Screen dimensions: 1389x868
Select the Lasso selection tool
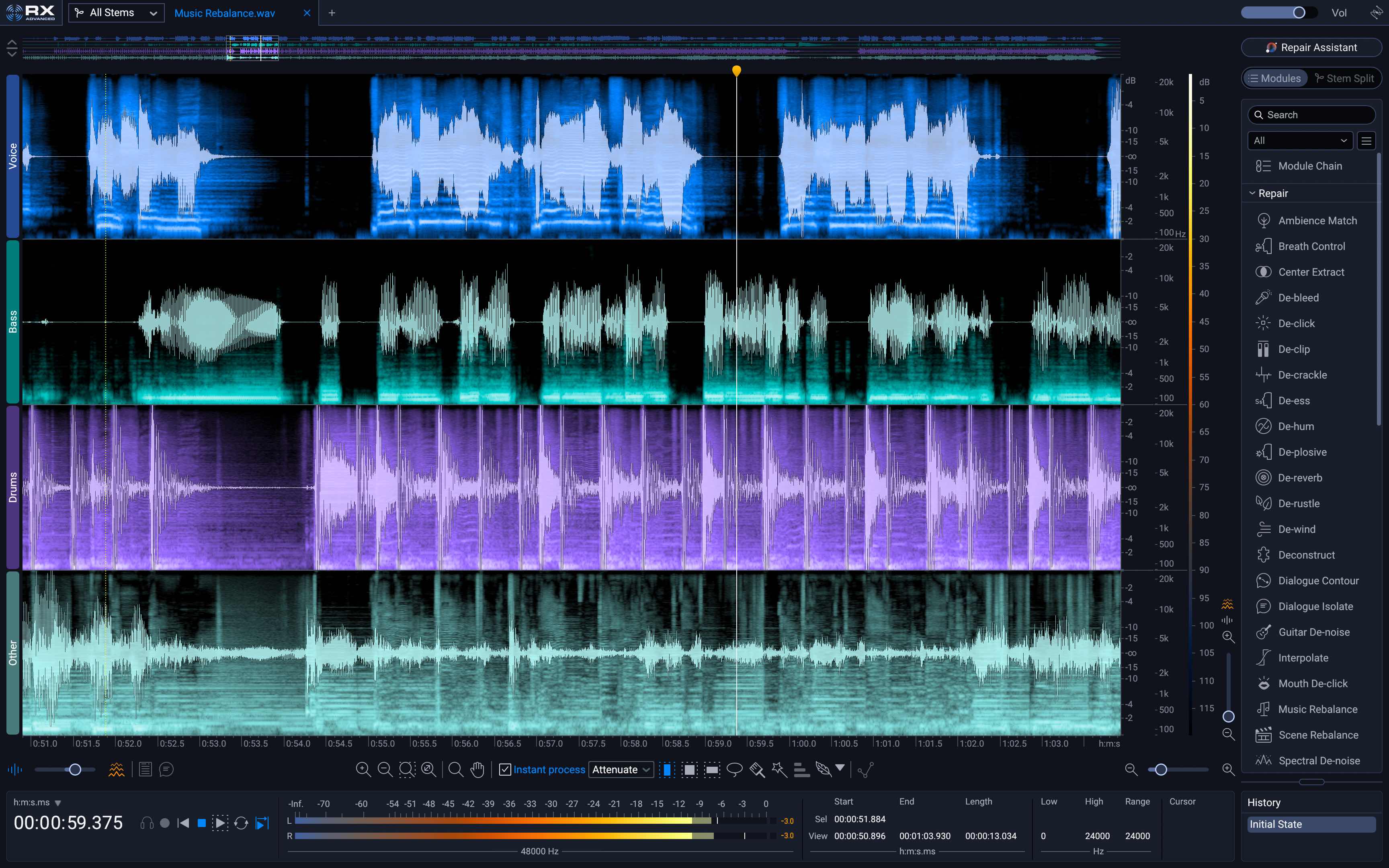pyautogui.click(x=735, y=769)
